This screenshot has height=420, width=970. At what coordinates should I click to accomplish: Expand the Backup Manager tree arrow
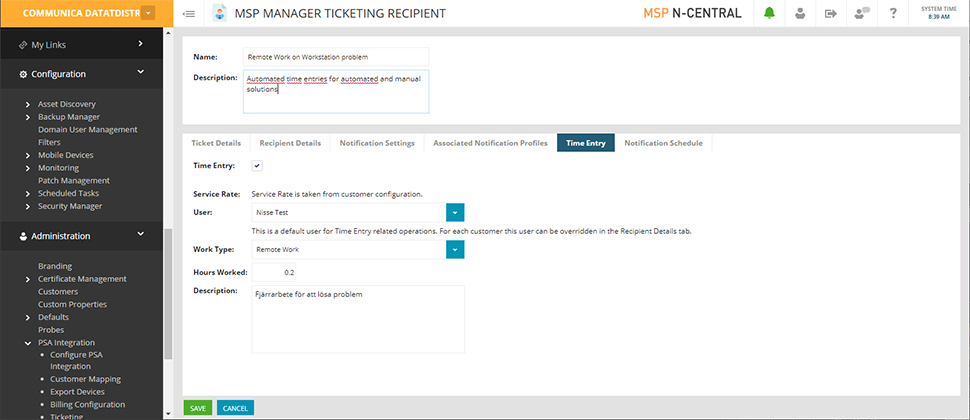coord(28,117)
